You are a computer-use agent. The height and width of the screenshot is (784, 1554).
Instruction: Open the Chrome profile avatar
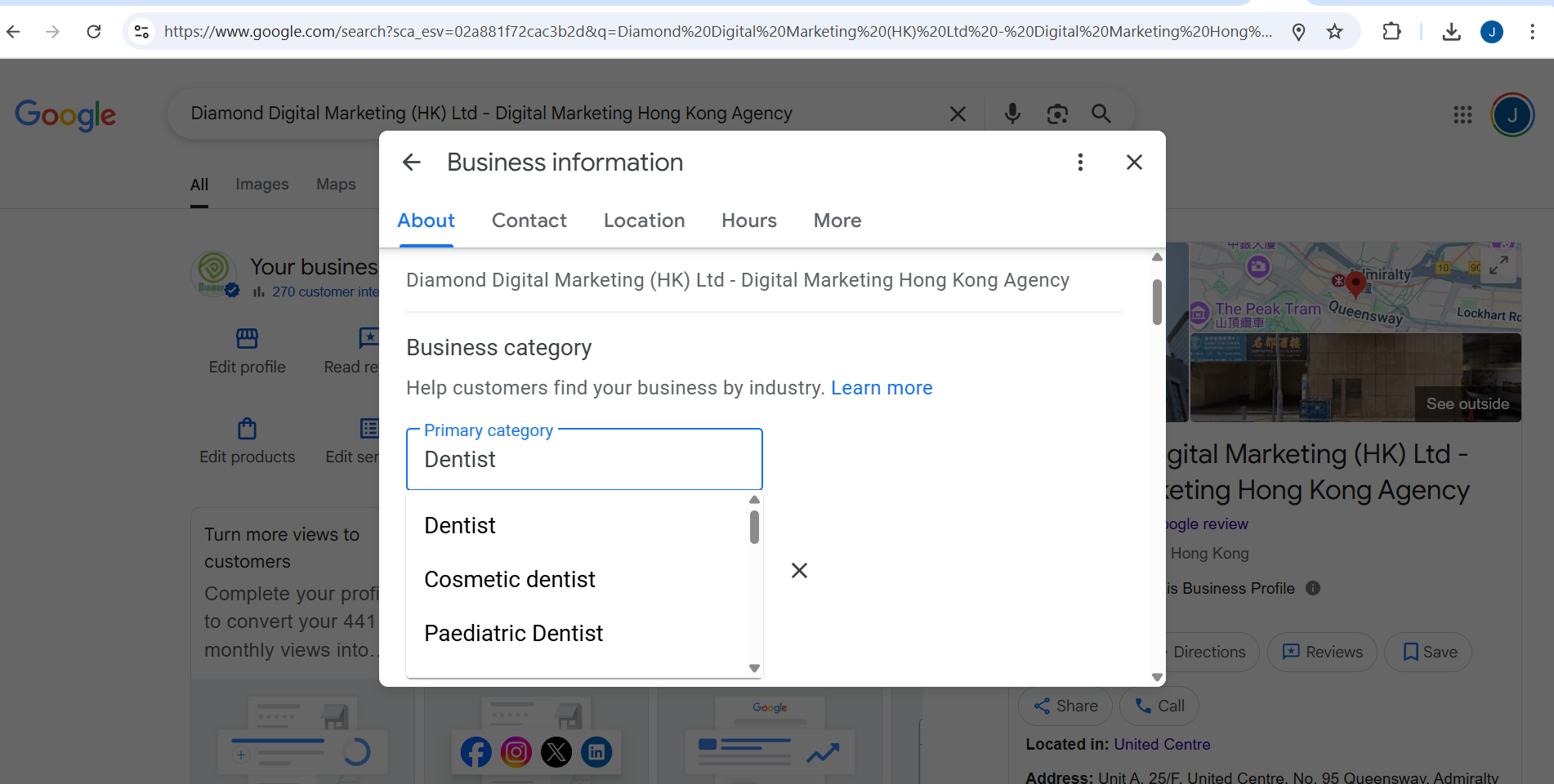point(1492,32)
